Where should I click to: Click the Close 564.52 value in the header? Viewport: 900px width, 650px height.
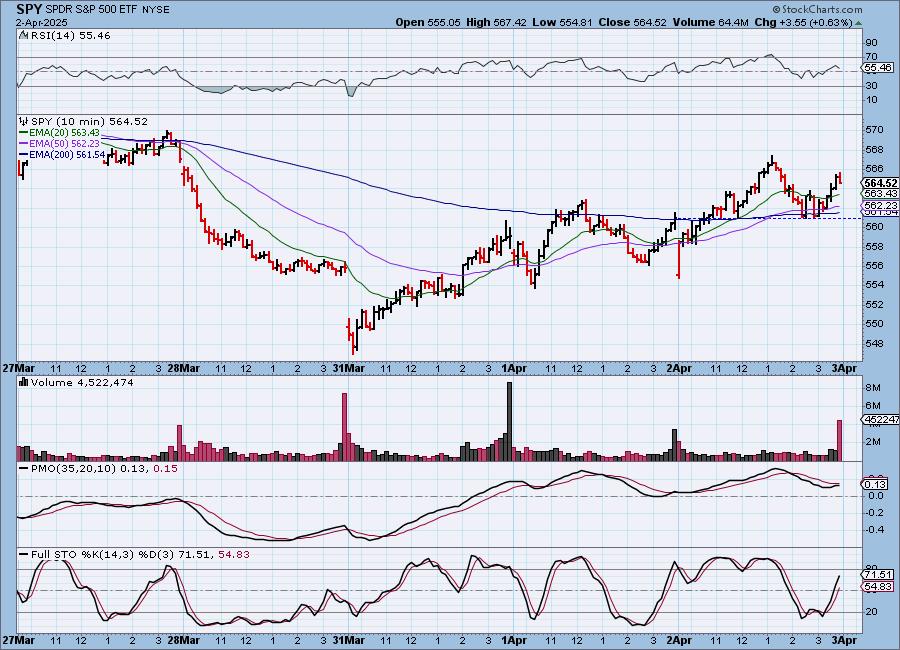click(x=632, y=22)
